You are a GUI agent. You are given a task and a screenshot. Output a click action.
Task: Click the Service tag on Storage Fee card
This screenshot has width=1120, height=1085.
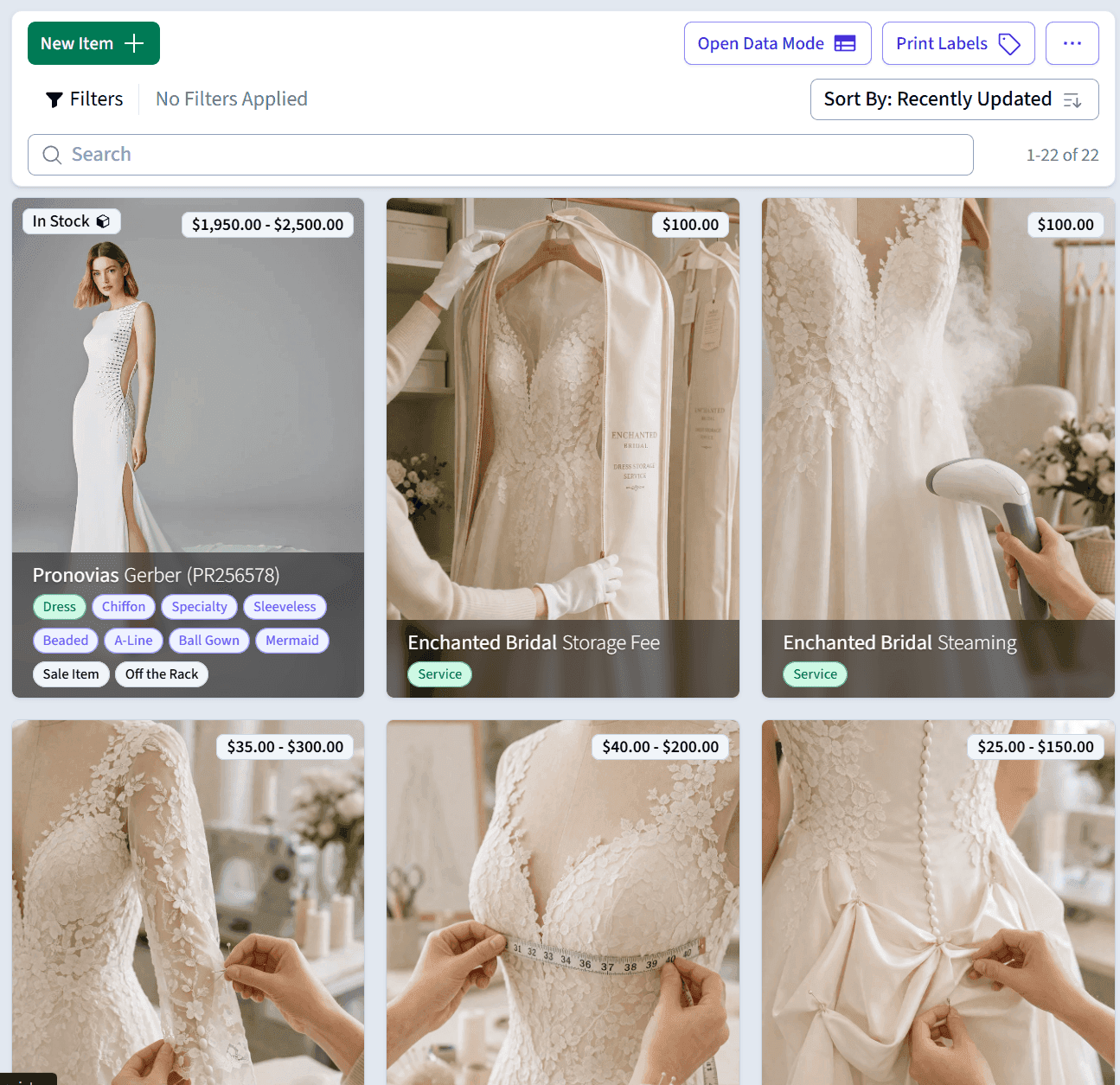tap(440, 674)
